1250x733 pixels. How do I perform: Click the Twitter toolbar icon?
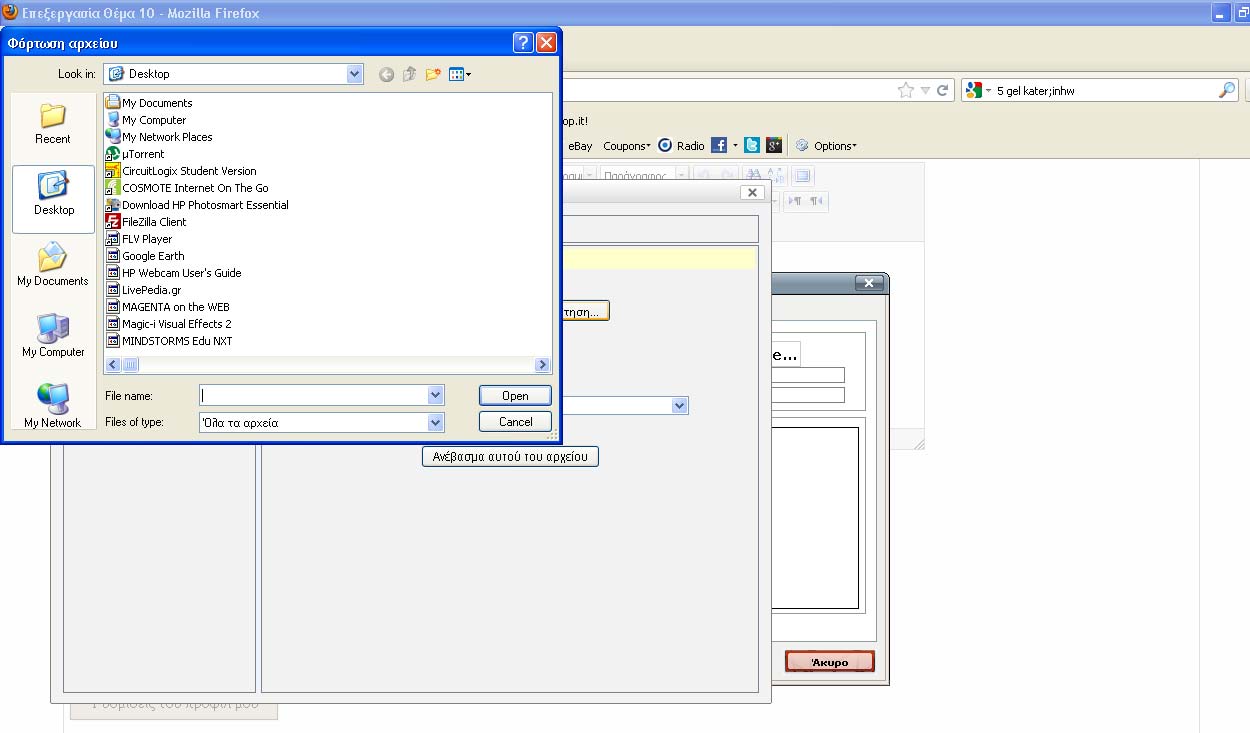click(752, 146)
